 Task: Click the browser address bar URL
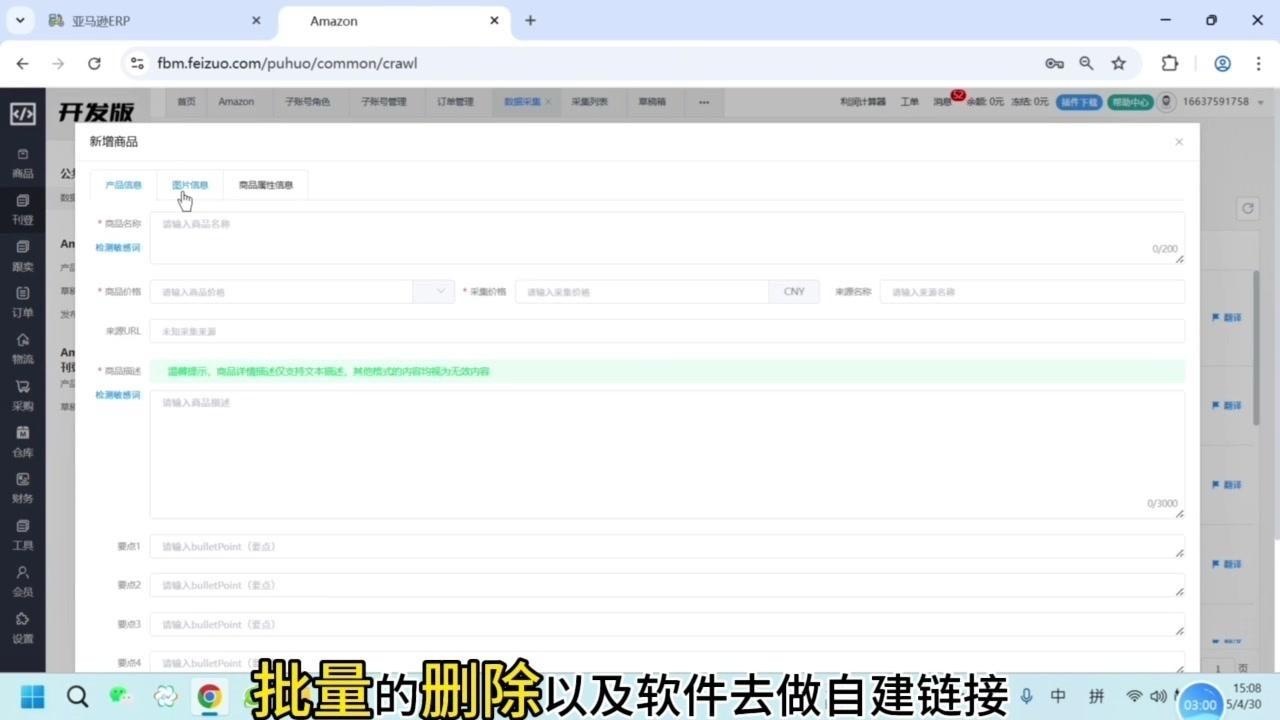(287, 63)
